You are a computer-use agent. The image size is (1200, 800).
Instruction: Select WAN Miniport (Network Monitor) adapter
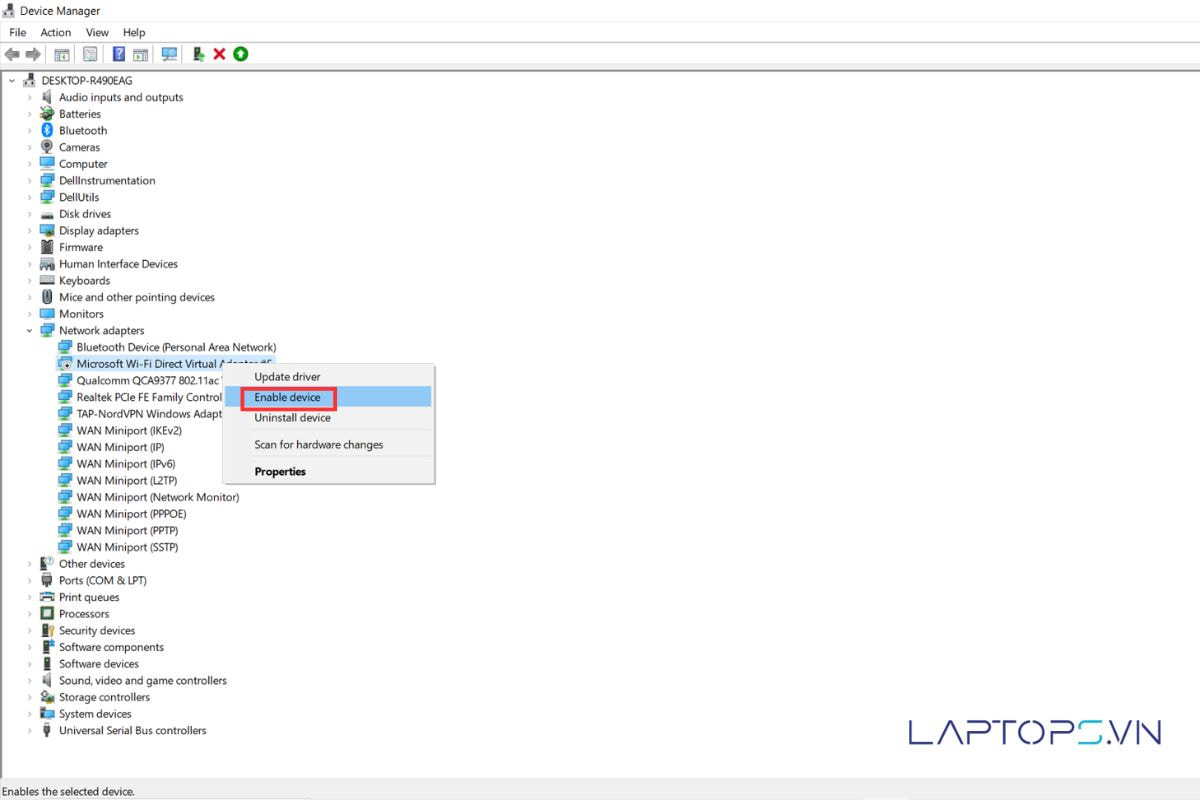pyautogui.click(x=157, y=497)
